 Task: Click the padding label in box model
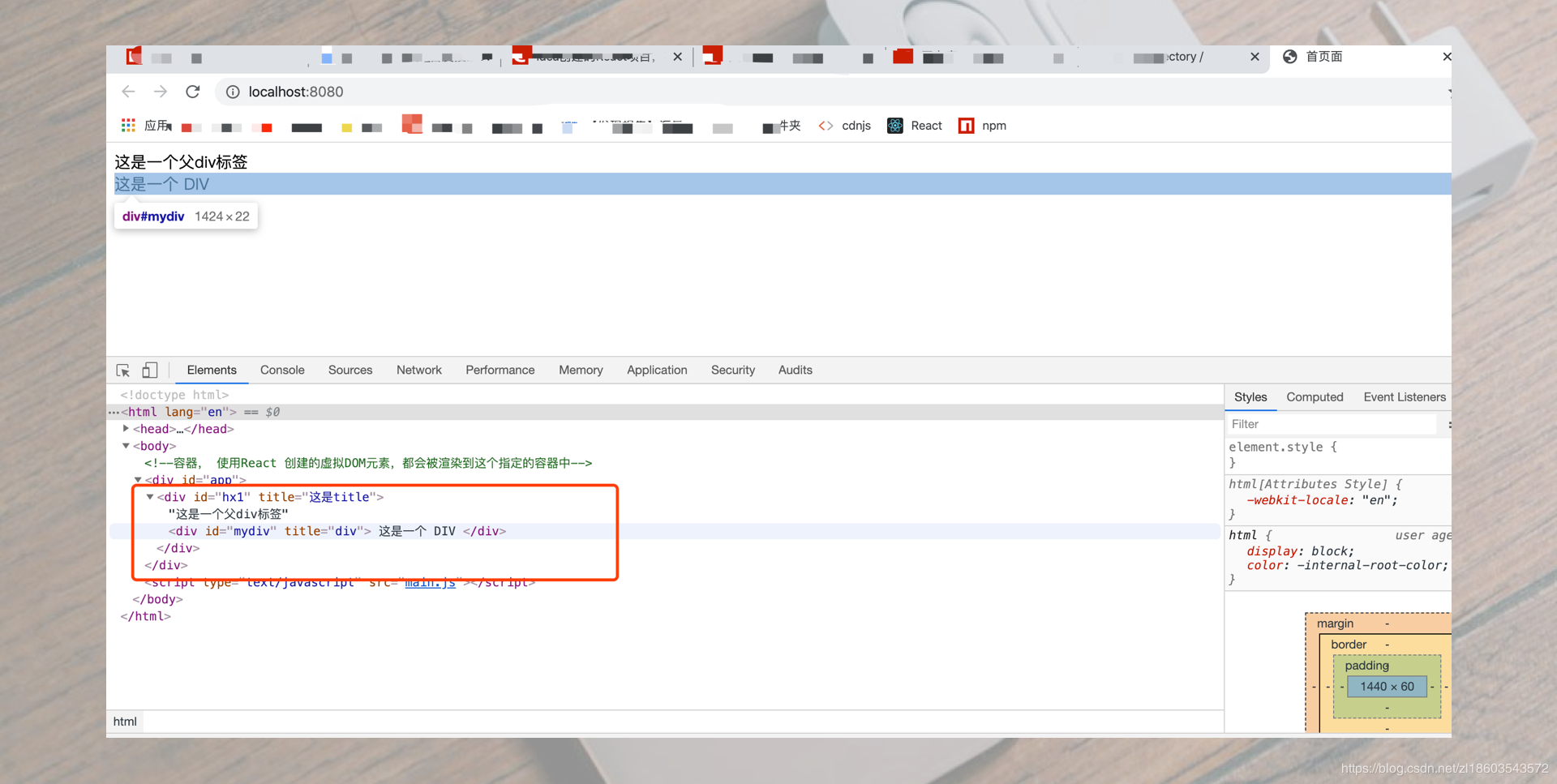click(x=1366, y=666)
